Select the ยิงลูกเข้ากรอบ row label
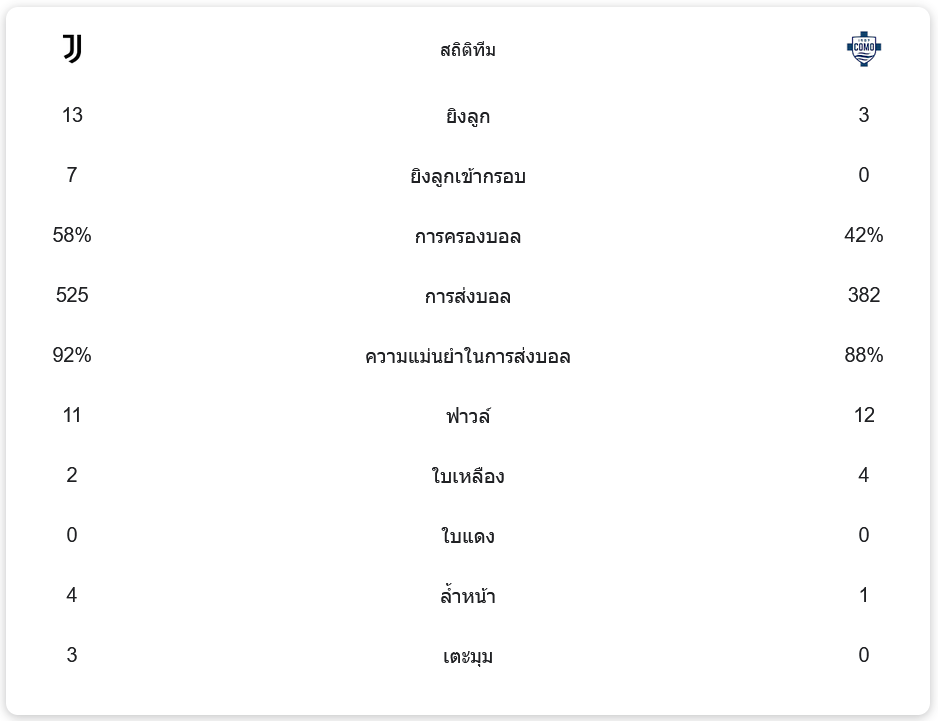 (x=468, y=177)
